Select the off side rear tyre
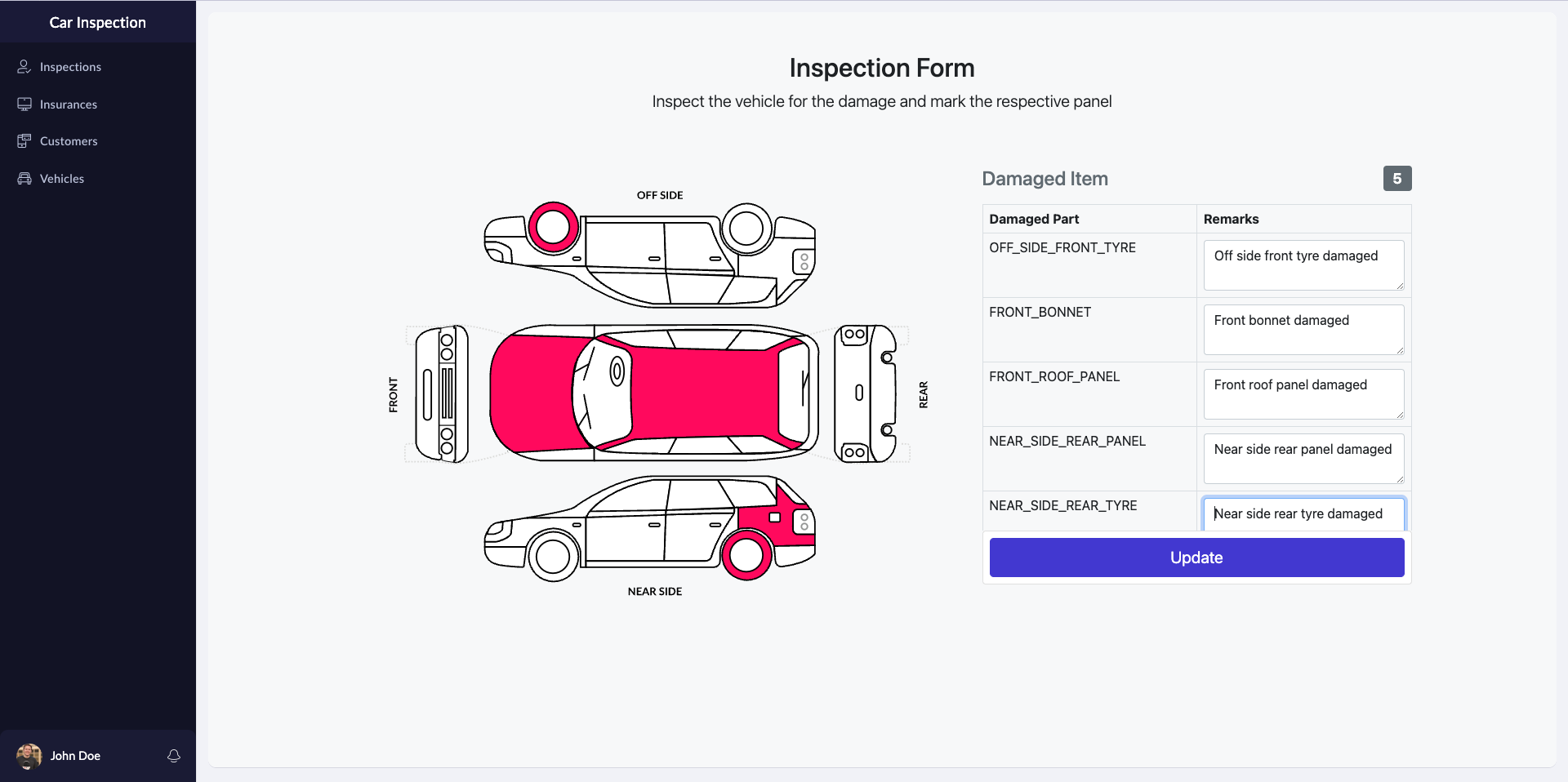 pos(746,229)
